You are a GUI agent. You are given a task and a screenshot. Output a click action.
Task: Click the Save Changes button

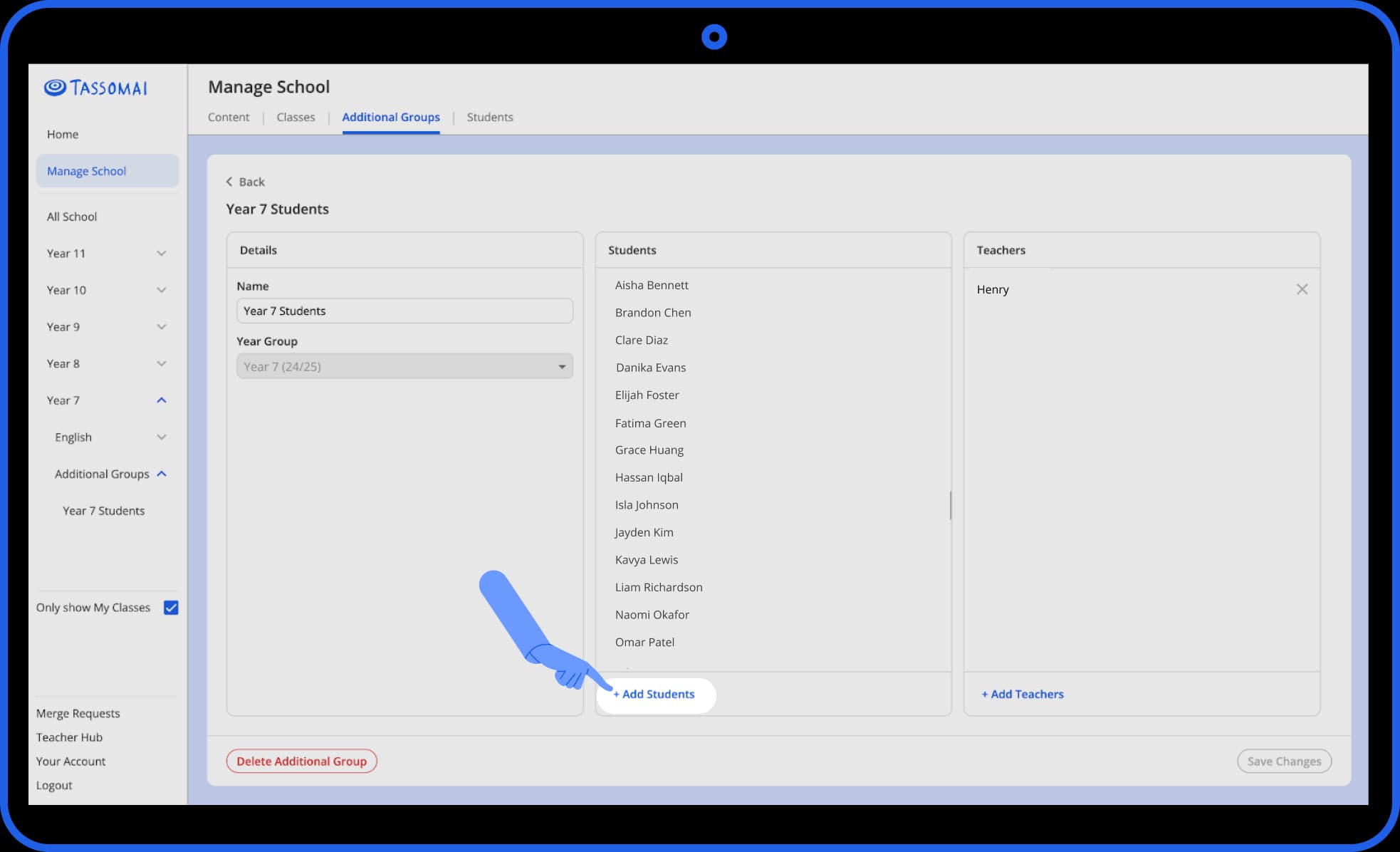1284,761
